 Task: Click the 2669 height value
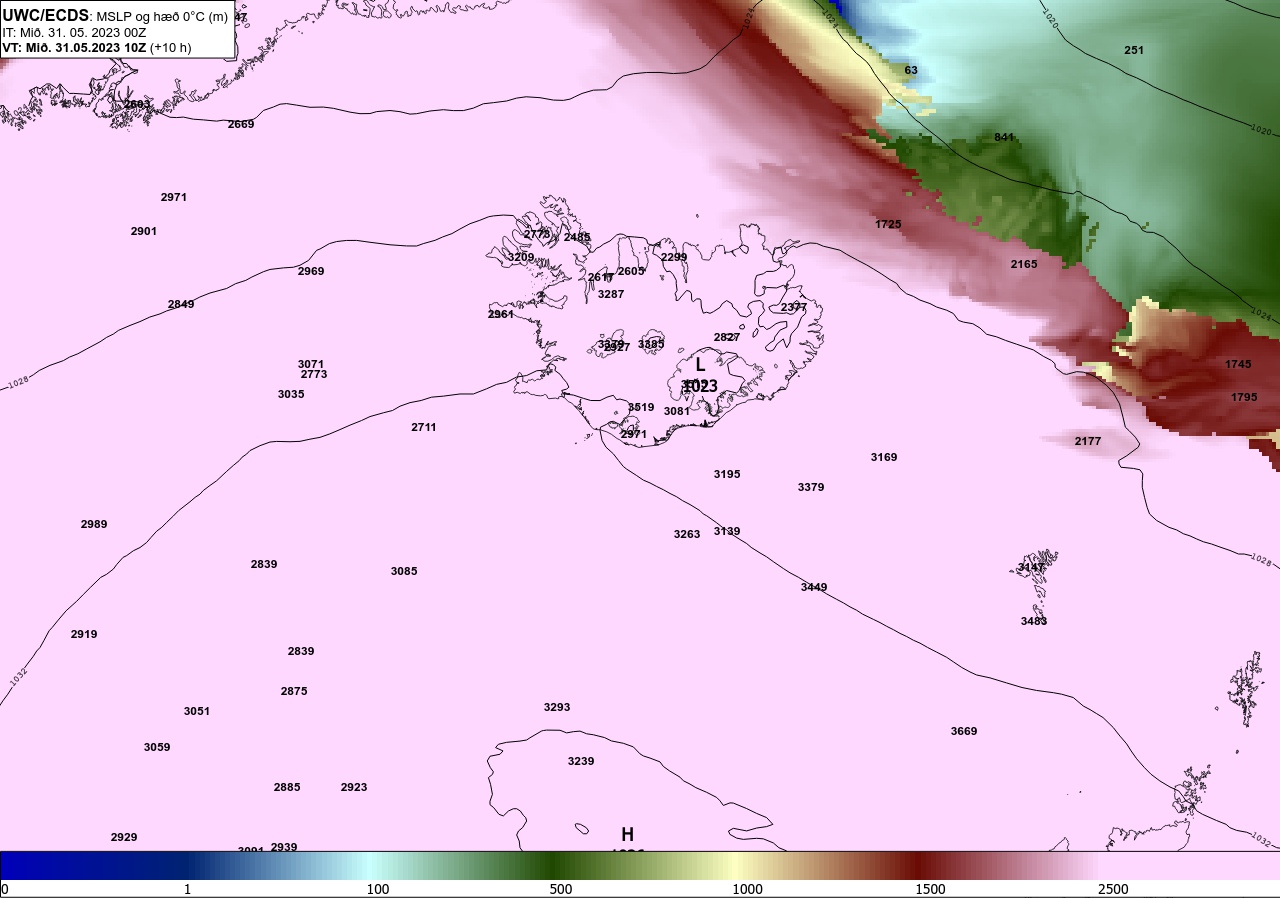241,124
